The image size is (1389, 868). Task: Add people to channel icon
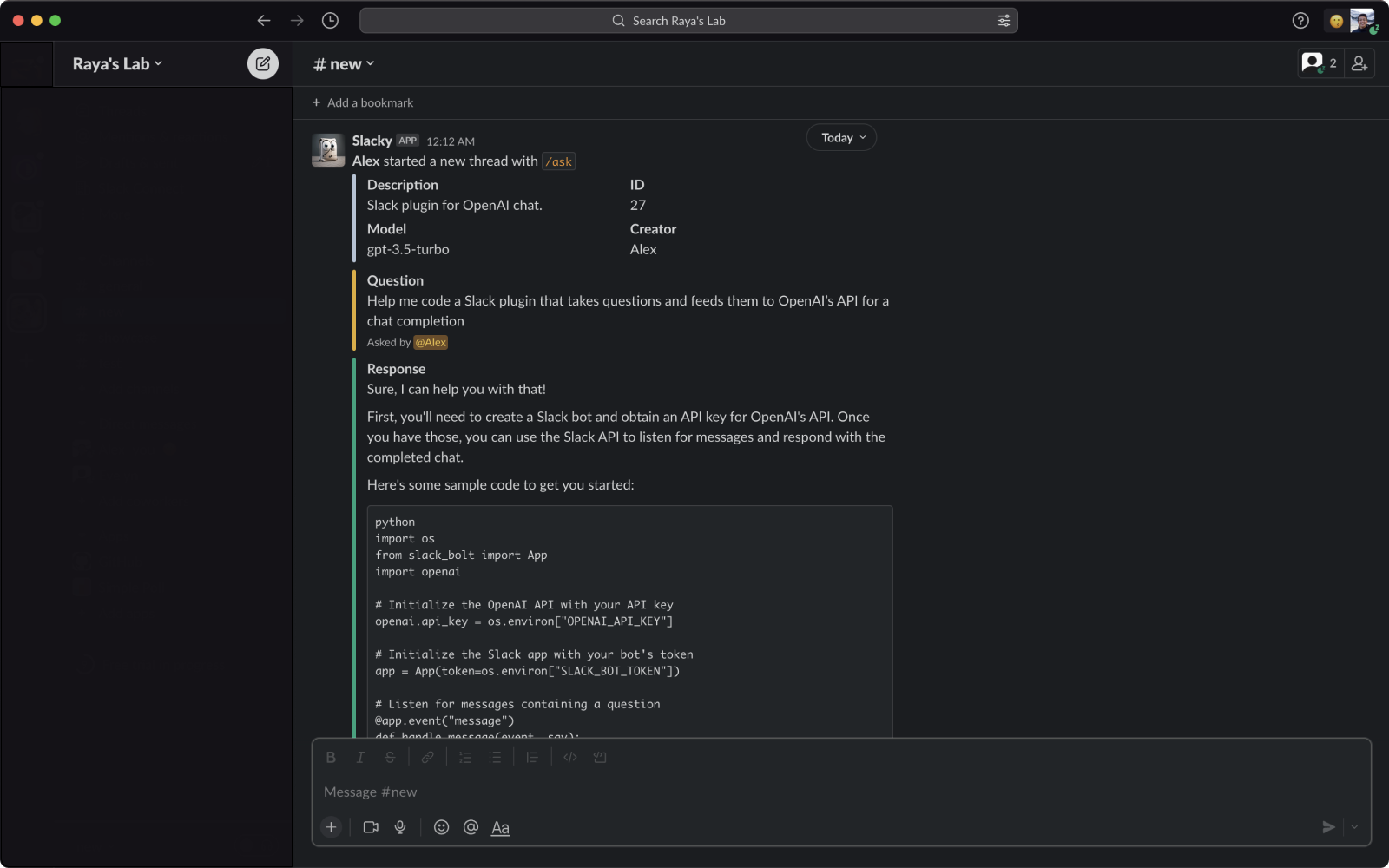[1359, 63]
